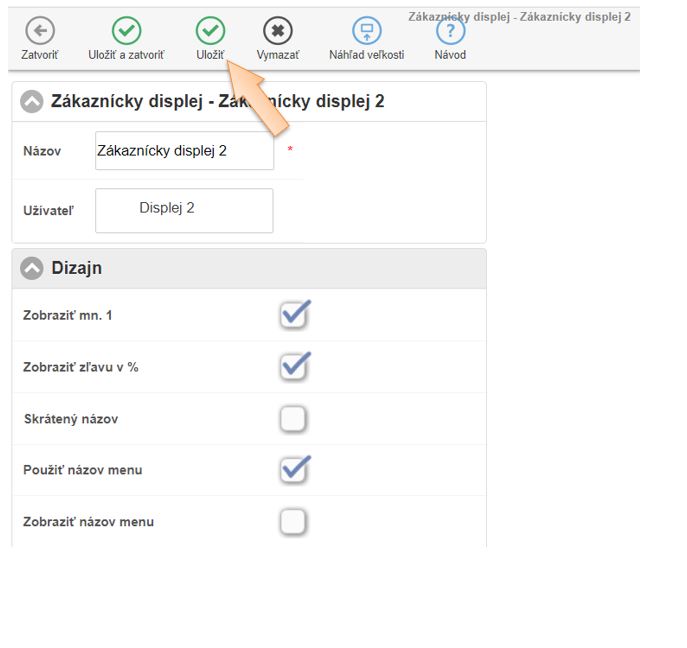This screenshot has height=648, width=687.
Task: Collapse the Dizajn section
Action: tap(32, 268)
